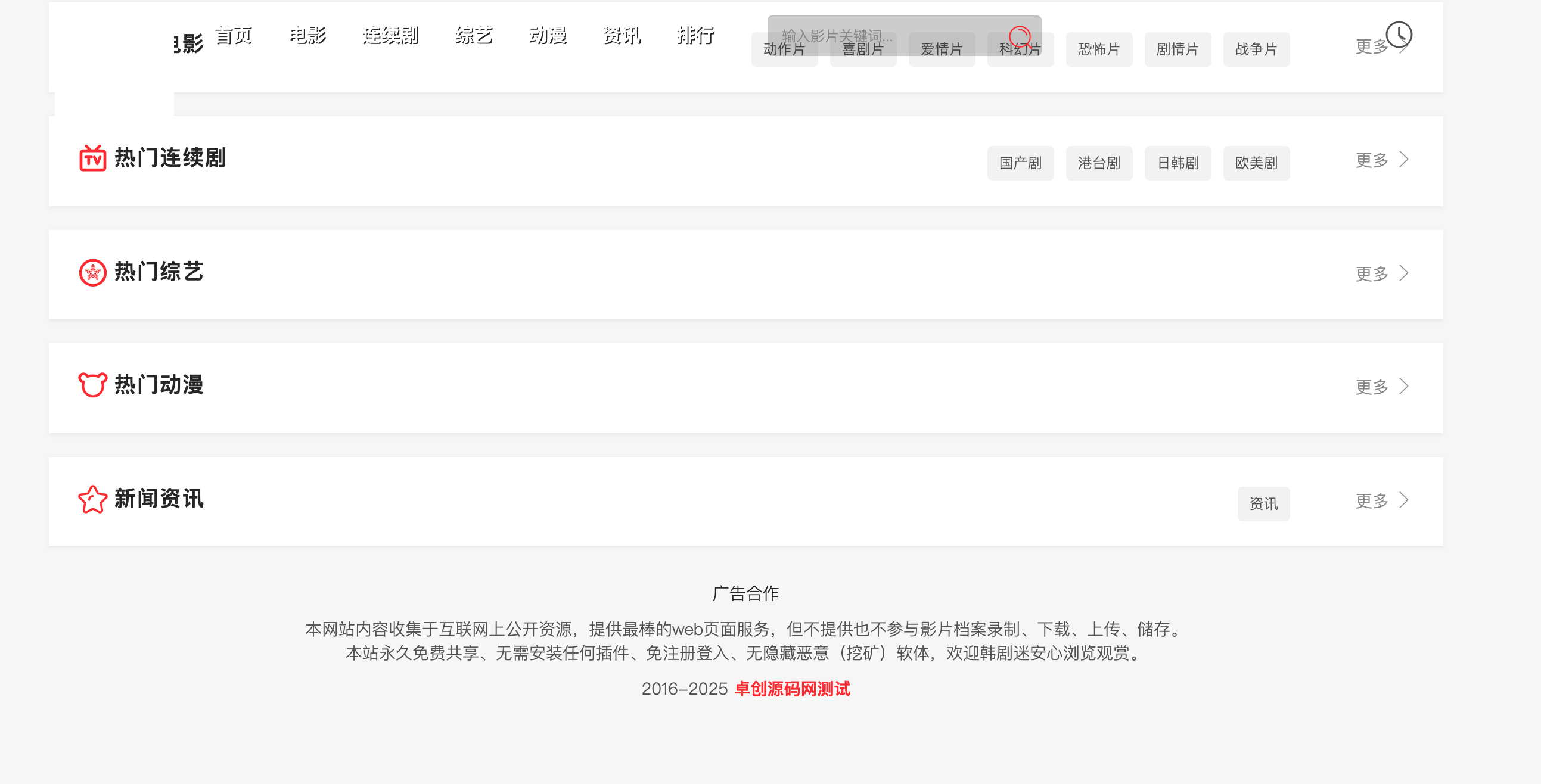Click the red search icon in search box
This screenshot has height=784, width=1541.
click(1020, 36)
